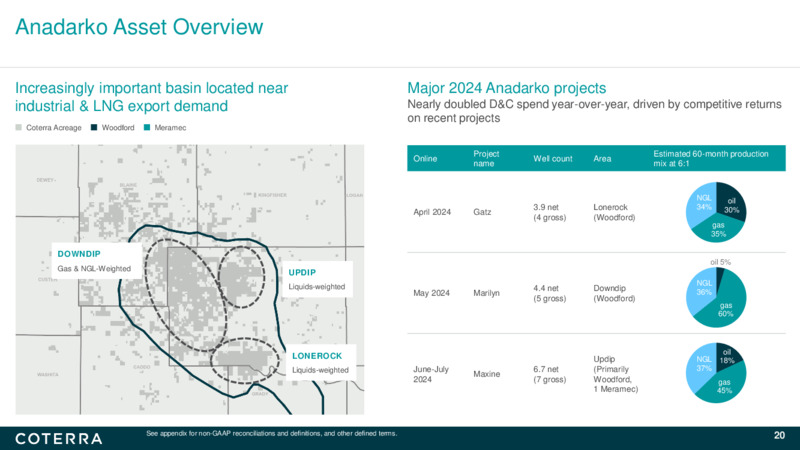Click the 'Maxine' project name

point(486,374)
